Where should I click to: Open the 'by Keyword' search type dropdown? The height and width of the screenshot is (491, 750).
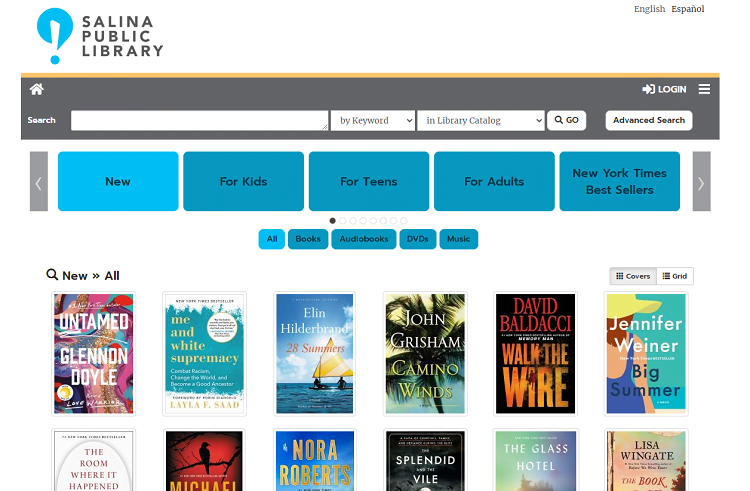pos(373,120)
